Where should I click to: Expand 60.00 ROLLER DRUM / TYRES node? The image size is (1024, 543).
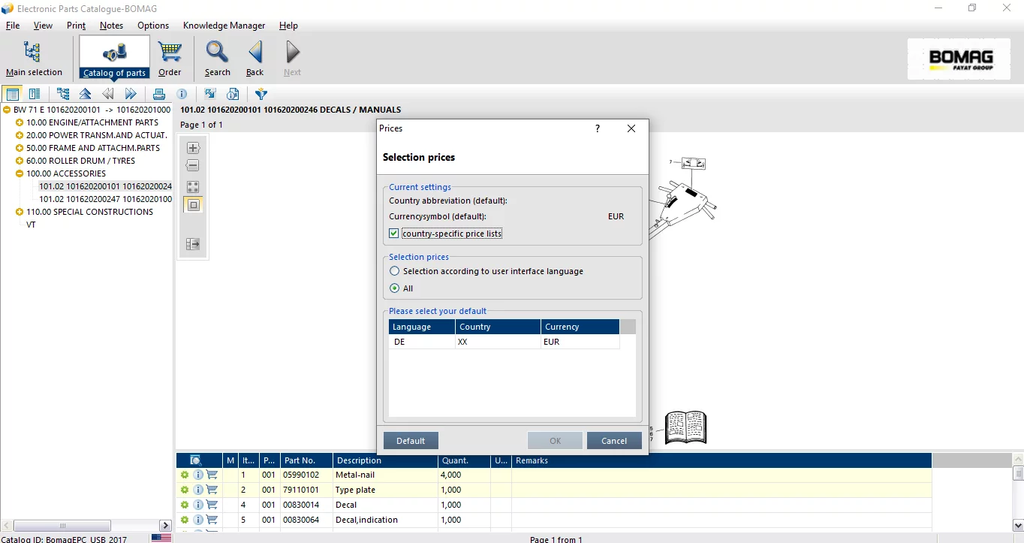(x=20, y=160)
